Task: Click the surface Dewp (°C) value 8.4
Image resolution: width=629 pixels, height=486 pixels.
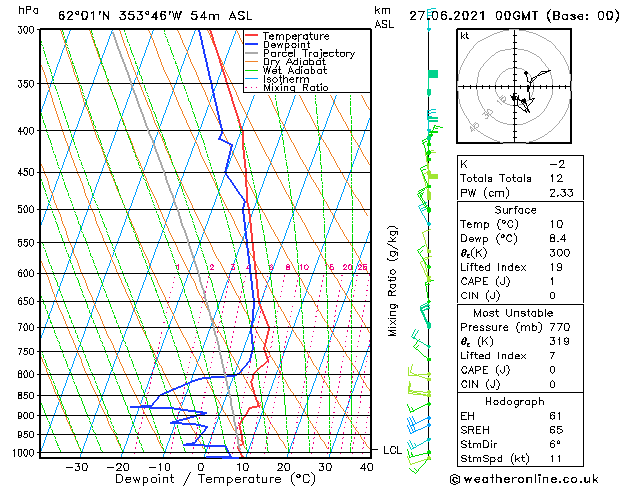Action: tap(558, 239)
